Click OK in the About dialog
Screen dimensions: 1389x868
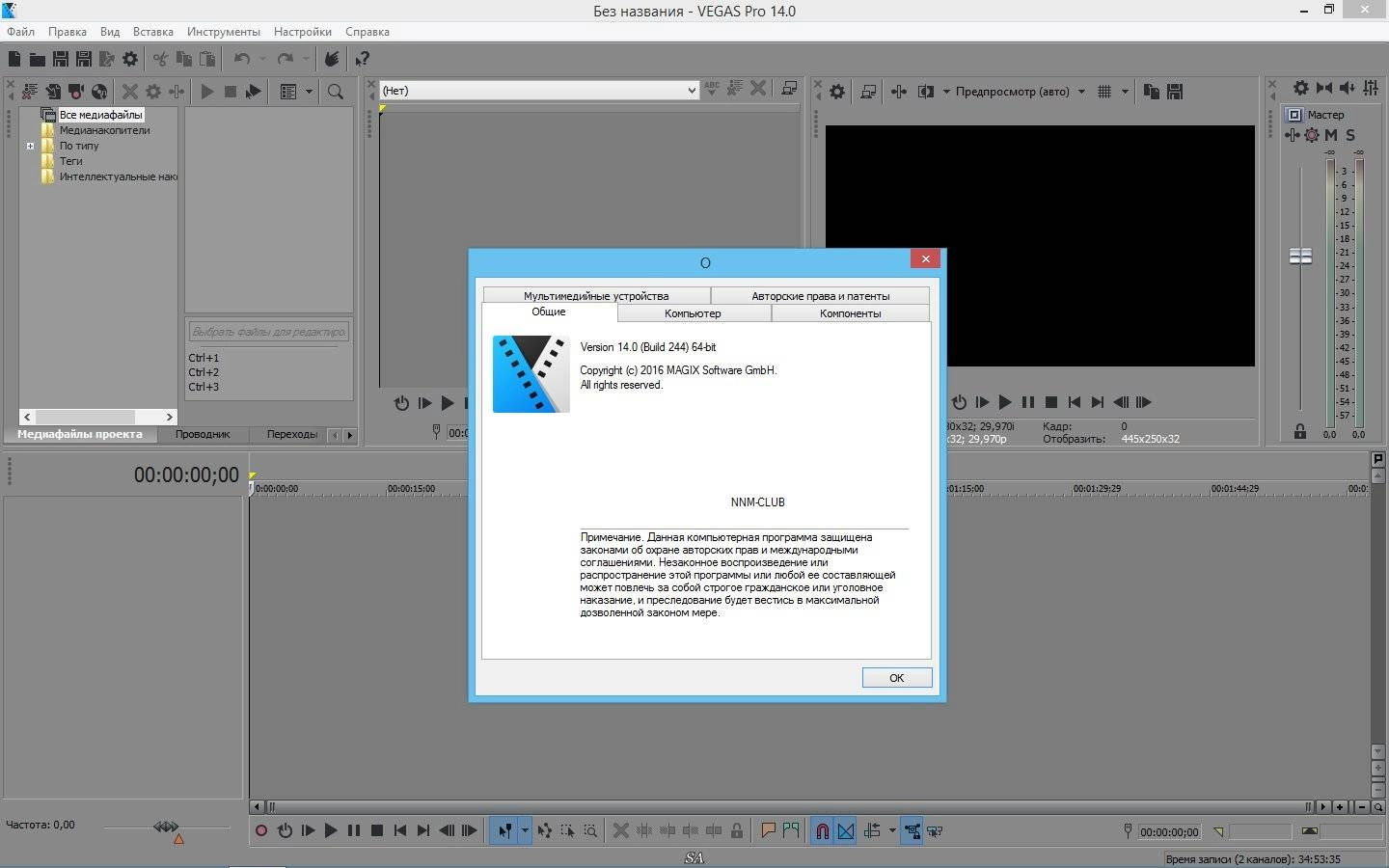[x=897, y=678]
